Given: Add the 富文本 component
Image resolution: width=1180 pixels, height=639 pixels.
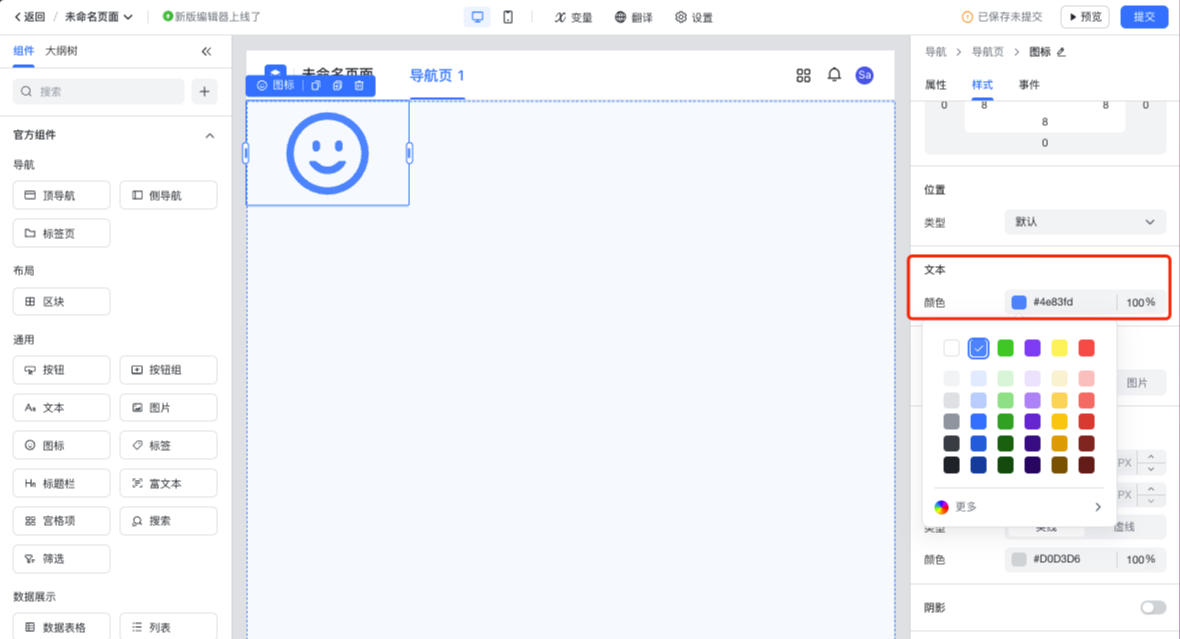Looking at the screenshot, I should [169, 483].
